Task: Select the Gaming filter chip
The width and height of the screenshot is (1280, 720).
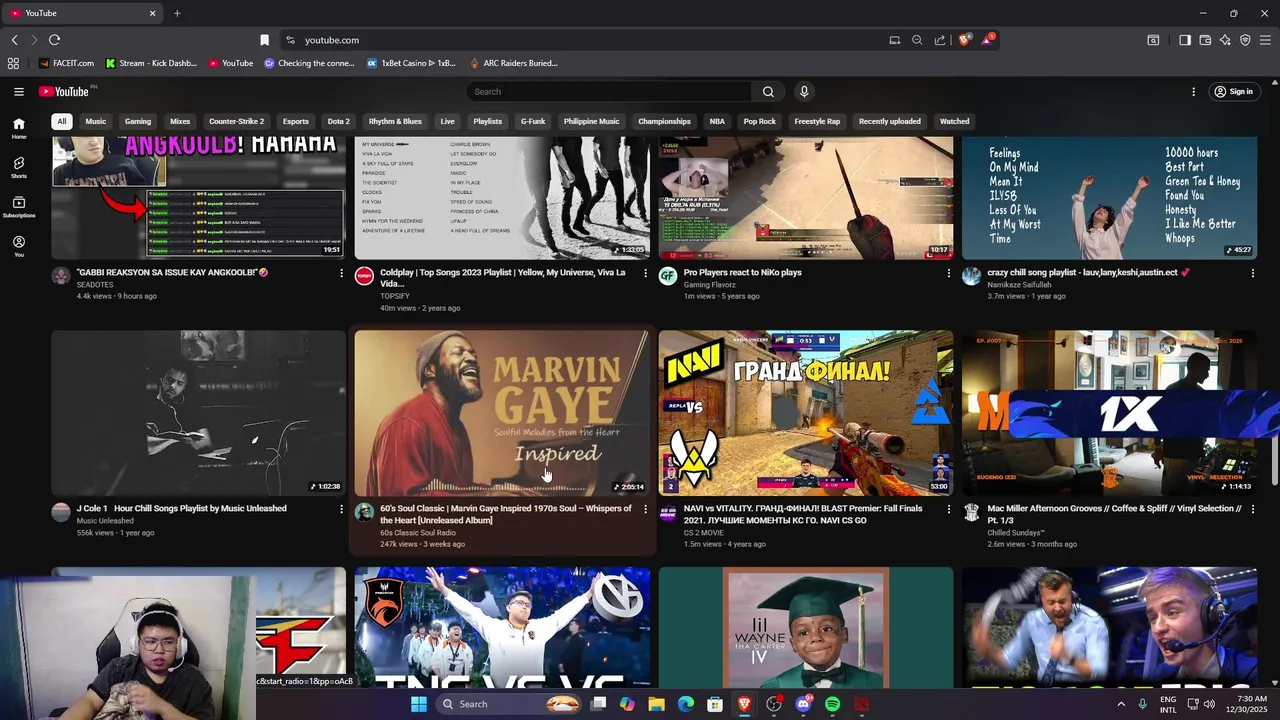Action: [138, 121]
